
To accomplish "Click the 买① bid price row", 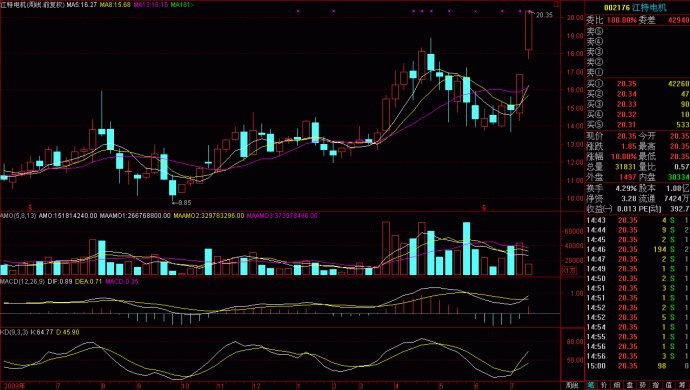I will (637, 84).
